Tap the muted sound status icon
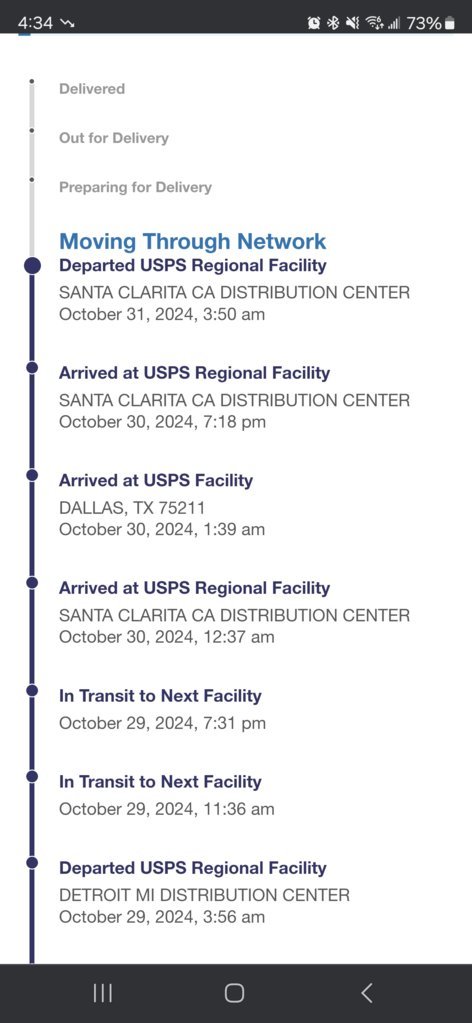Viewport: 472px width, 1023px height. (353, 23)
